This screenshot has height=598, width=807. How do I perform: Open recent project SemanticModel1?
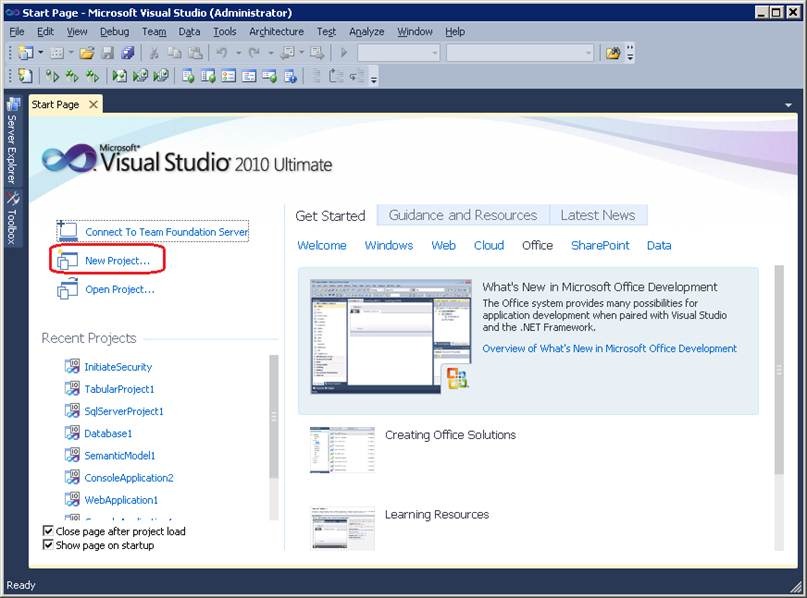[119, 455]
